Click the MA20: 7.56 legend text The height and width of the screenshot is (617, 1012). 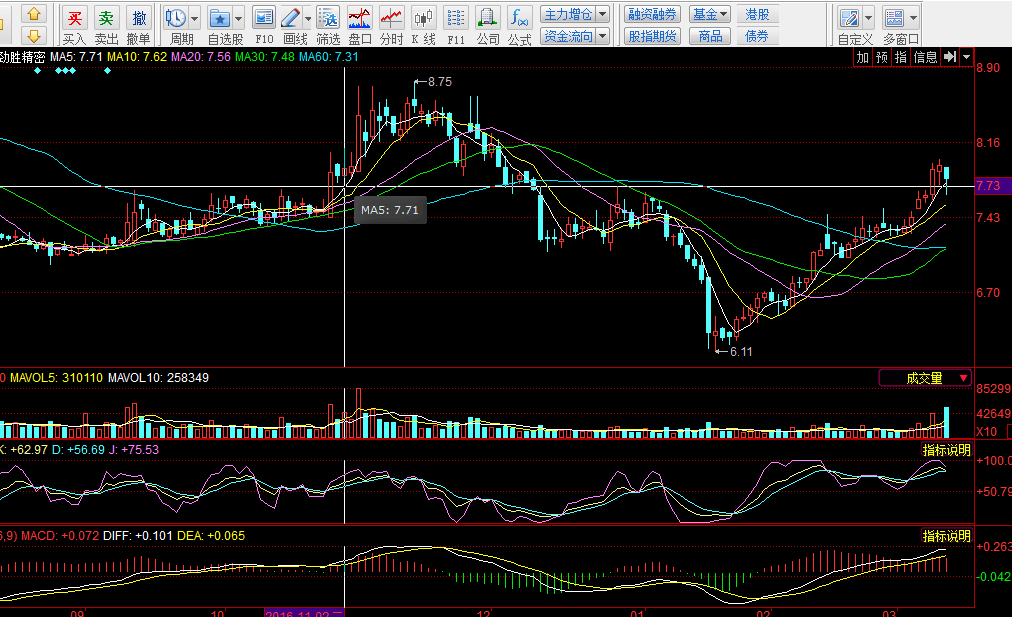201,57
